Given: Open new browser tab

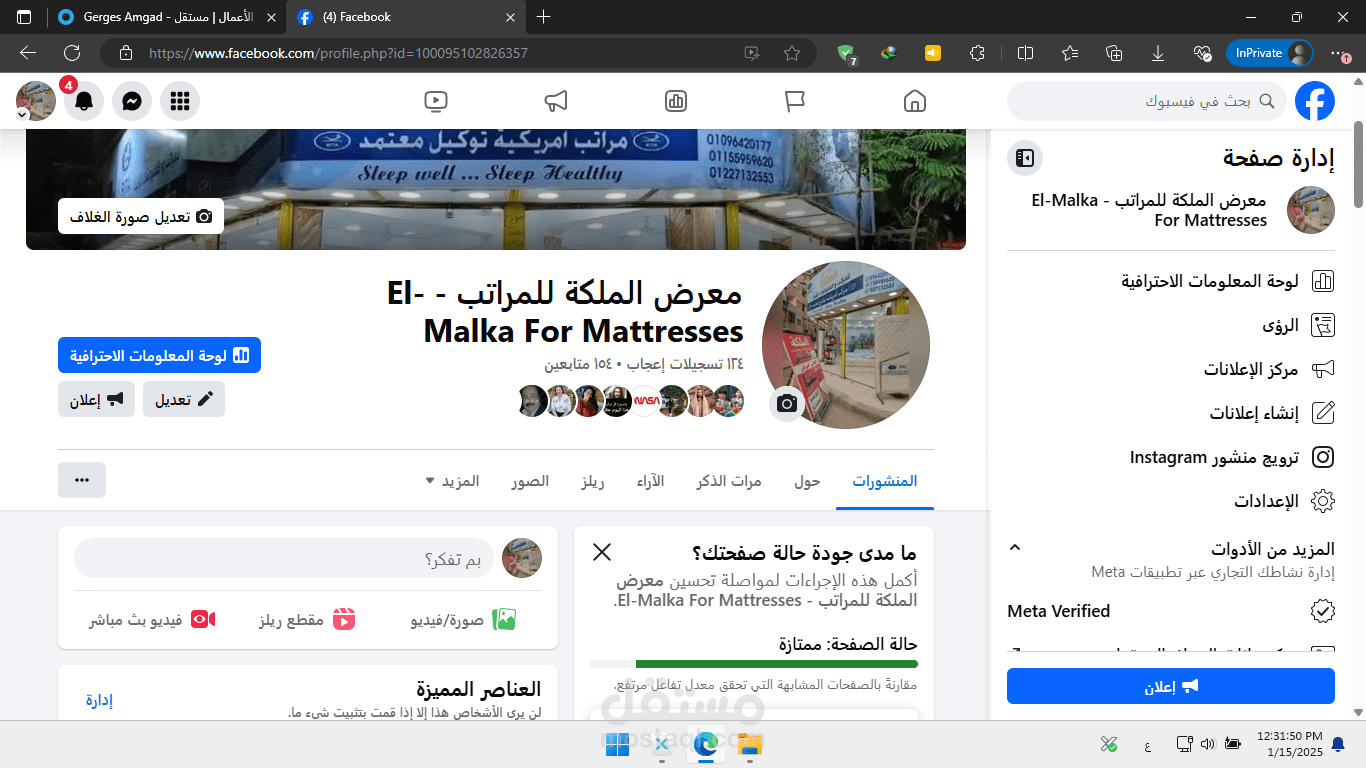Looking at the screenshot, I should coord(543,17).
